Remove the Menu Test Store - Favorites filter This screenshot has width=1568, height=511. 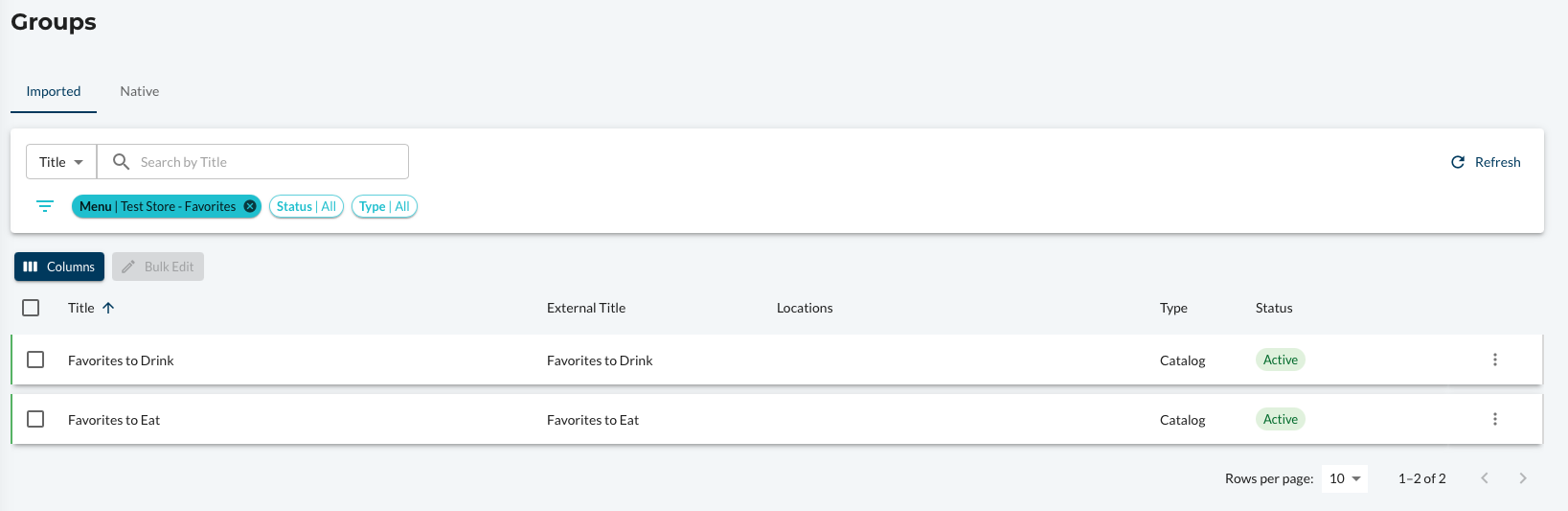tap(250, 206)
